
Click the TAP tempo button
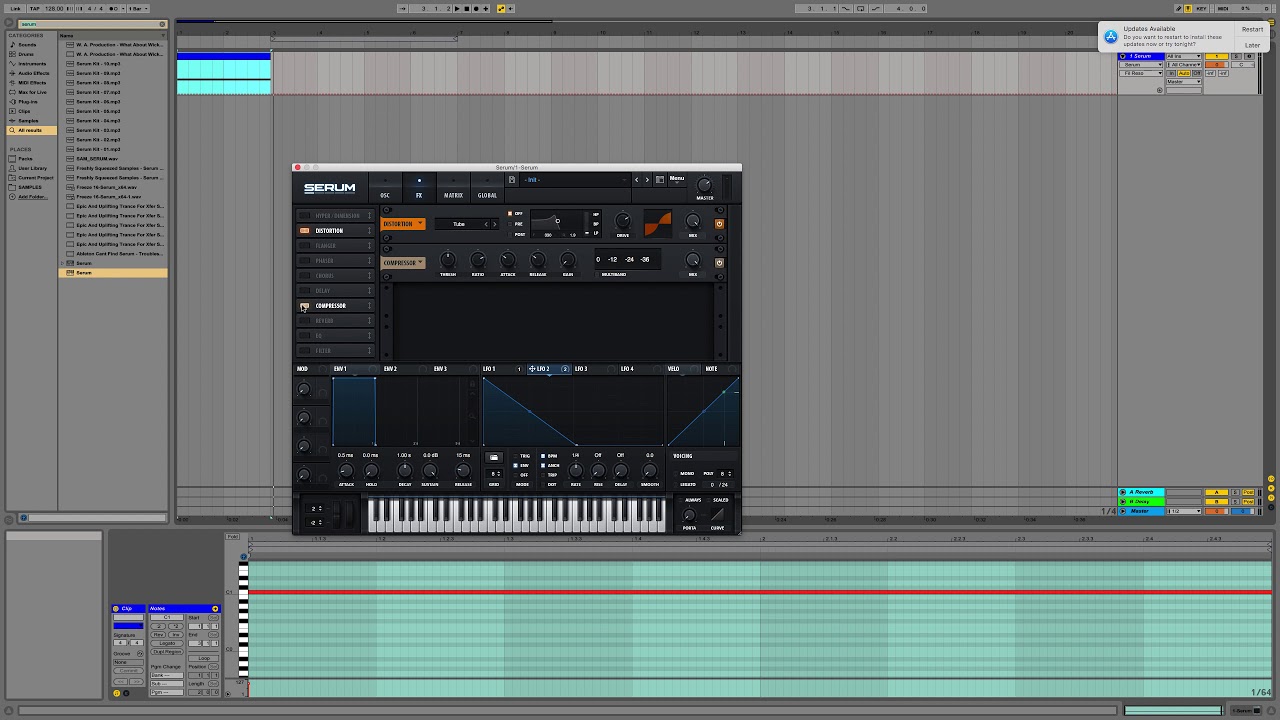pyautogui.click(x=35, y=8)
